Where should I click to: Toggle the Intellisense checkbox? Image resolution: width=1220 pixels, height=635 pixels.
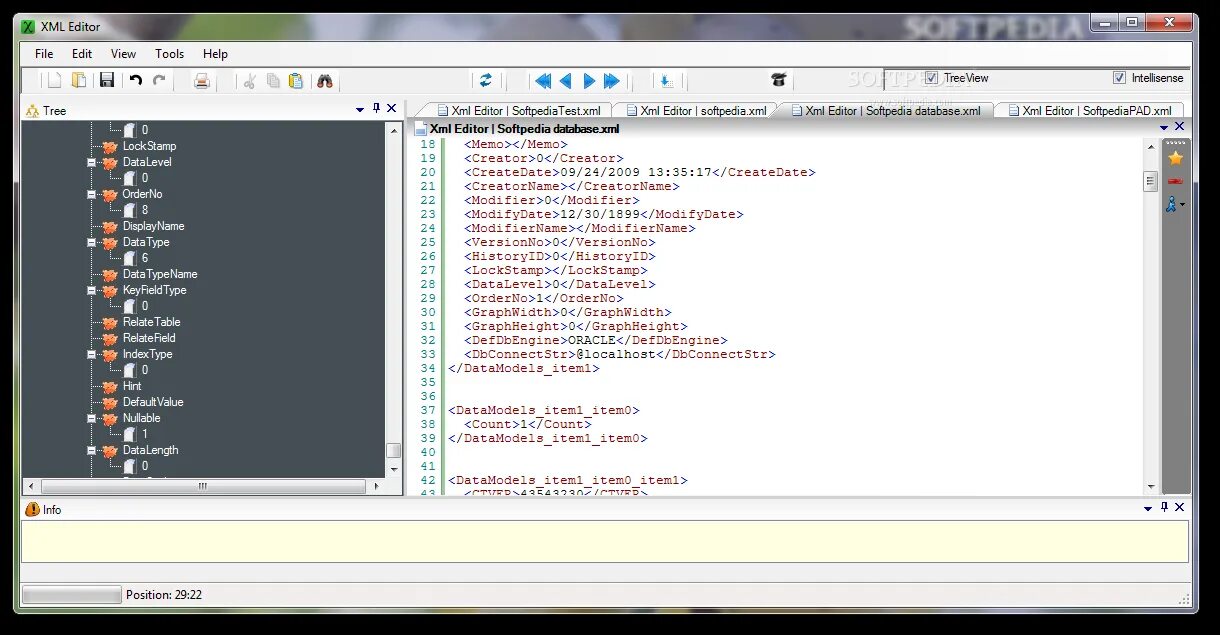click(x=1119, y=77)
